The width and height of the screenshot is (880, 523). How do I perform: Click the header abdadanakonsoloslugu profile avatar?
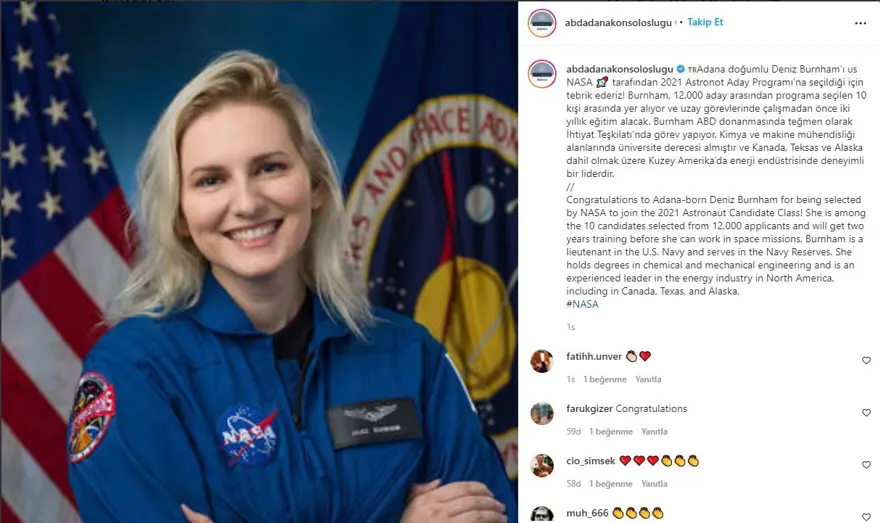[542, 23]
